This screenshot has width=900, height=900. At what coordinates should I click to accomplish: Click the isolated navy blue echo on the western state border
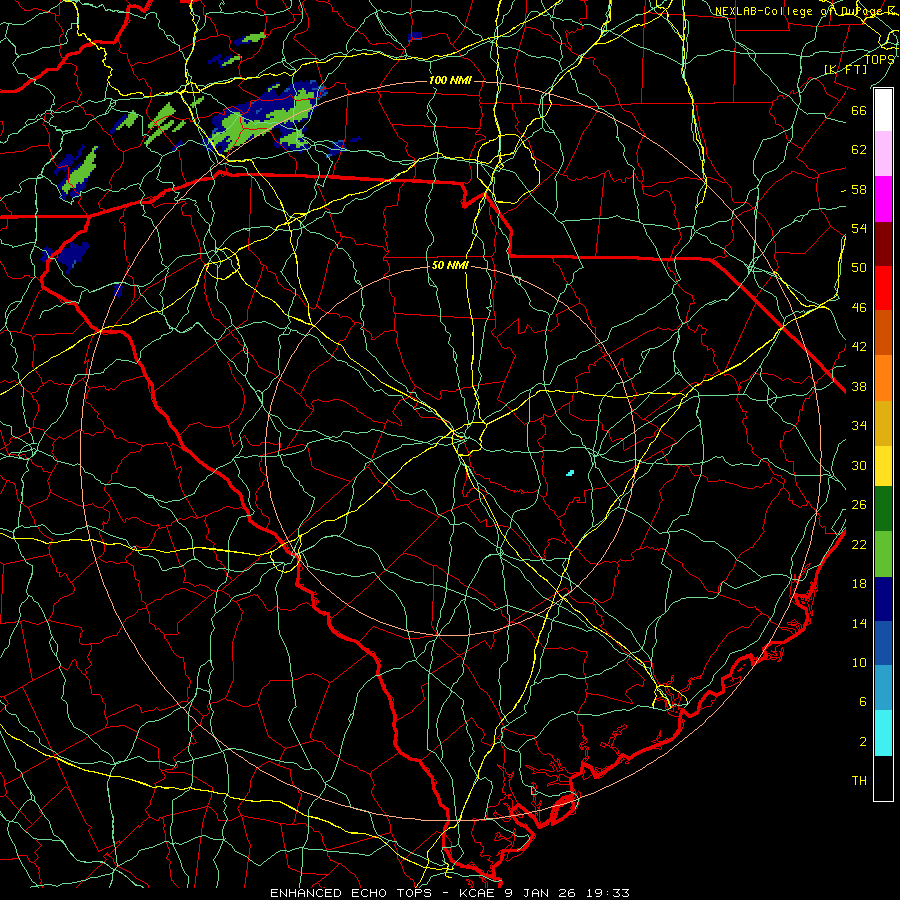[68, 255]
